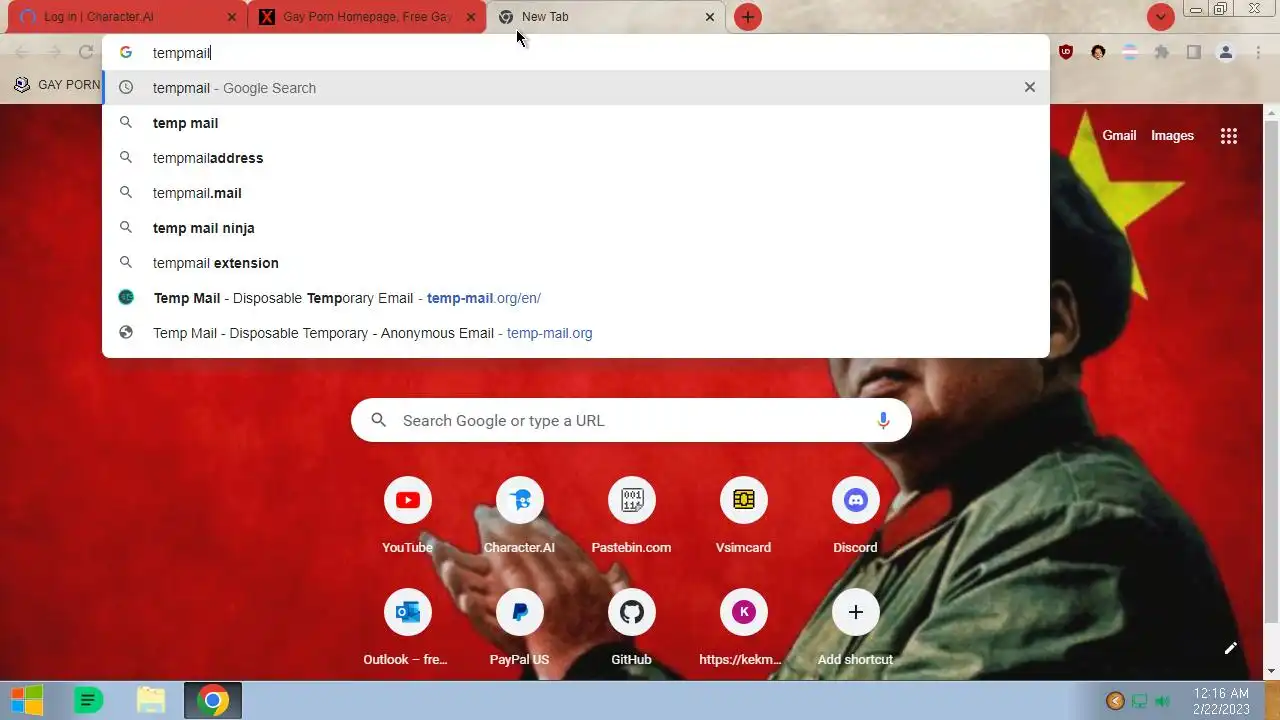Open the temp-mail.org/en/ suggestion
The image size is (1280, 720).
576,298
